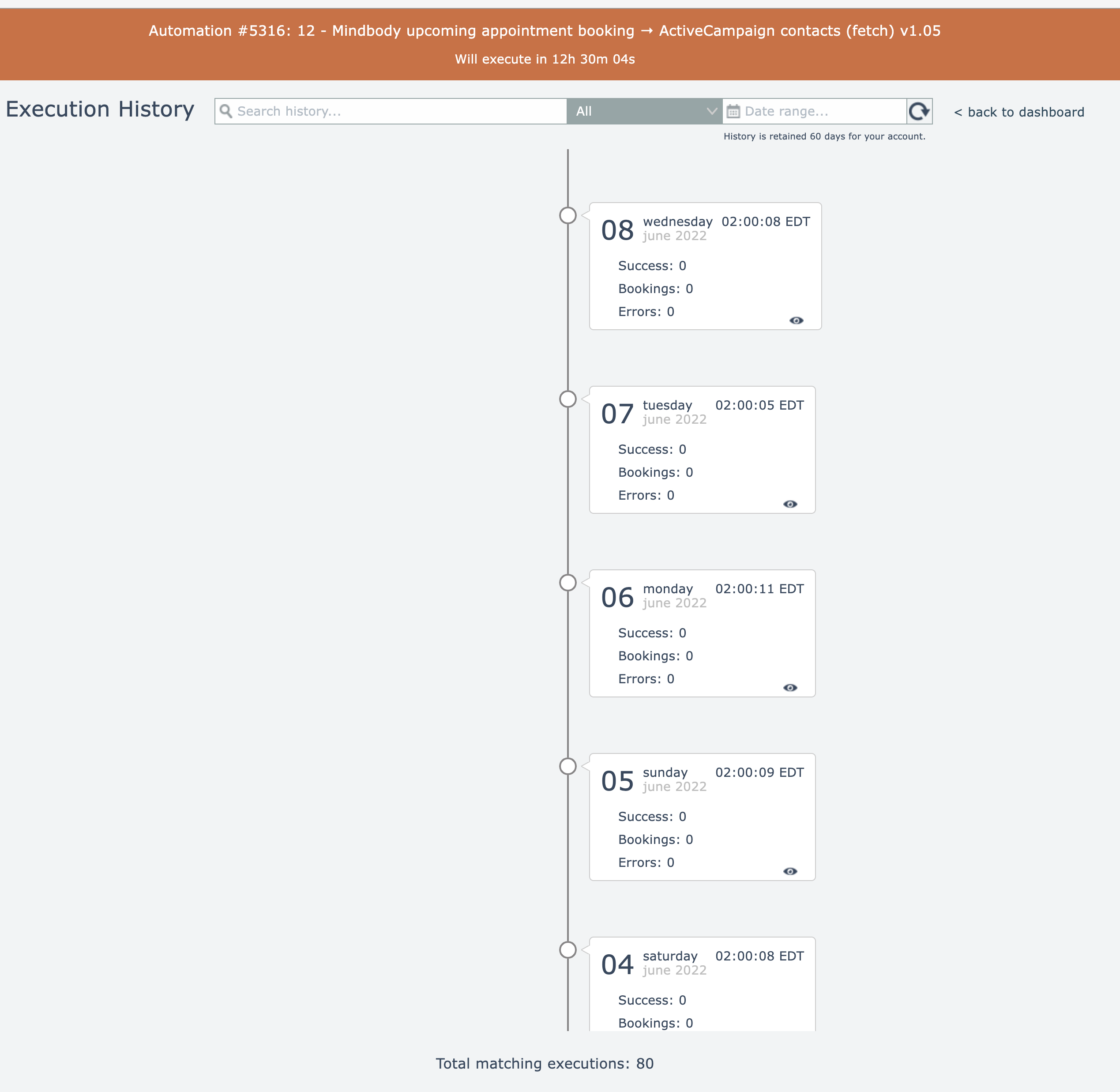The height and width of the screenshot is (1092, 1120).
Task: Click the refresh history icon
Action: click(919, 111)
